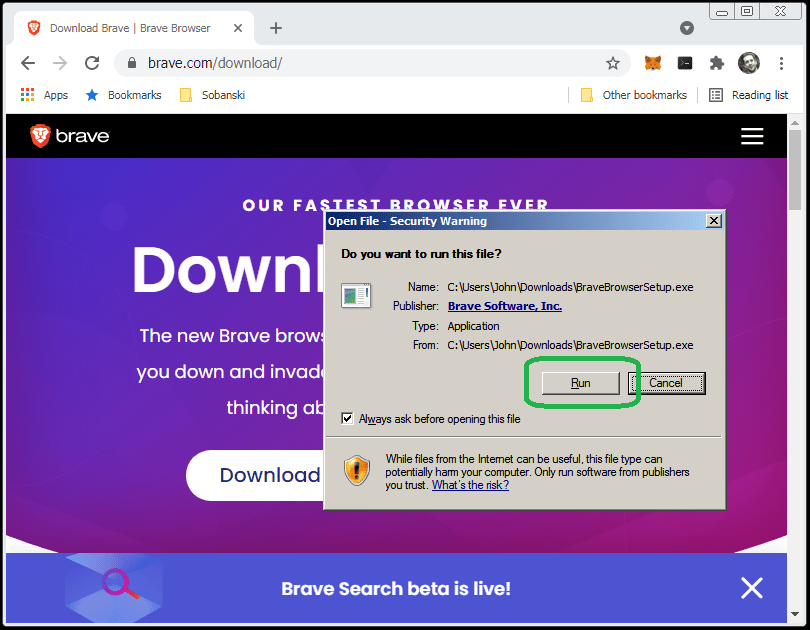810x630 pixels.
Task: Uncheck Always ask before opening this file
Action: pos(347,419)
